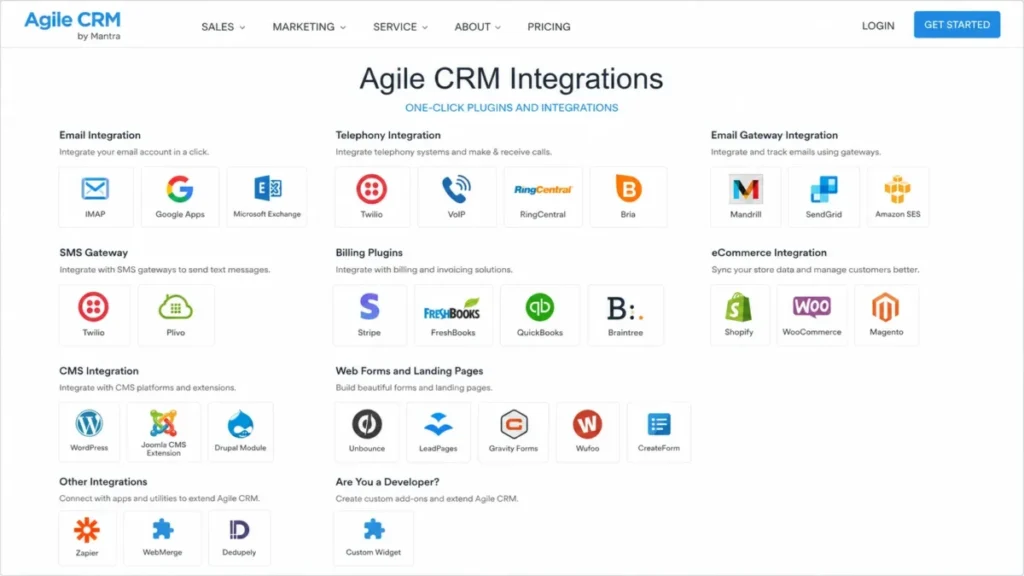This screenshot has width=1024, height=576.
Task: Click the Agile CRM logo
Action: pyautogui.click(x=72, y=25)
